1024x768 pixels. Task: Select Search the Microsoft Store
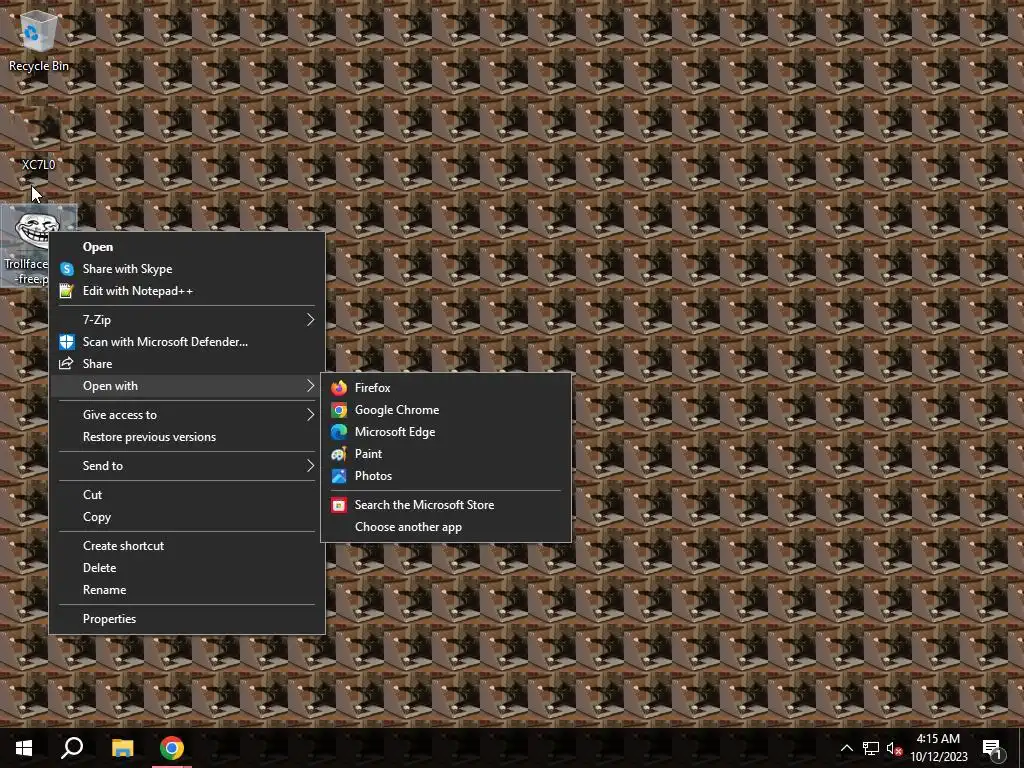click(446, 505)
